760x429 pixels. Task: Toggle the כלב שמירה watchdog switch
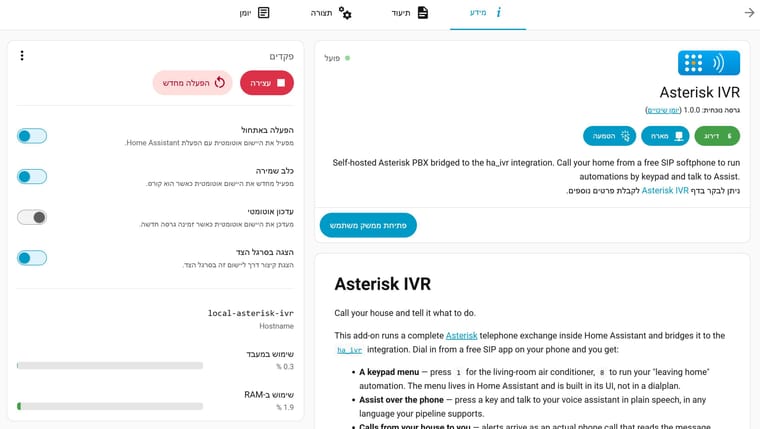32,176
